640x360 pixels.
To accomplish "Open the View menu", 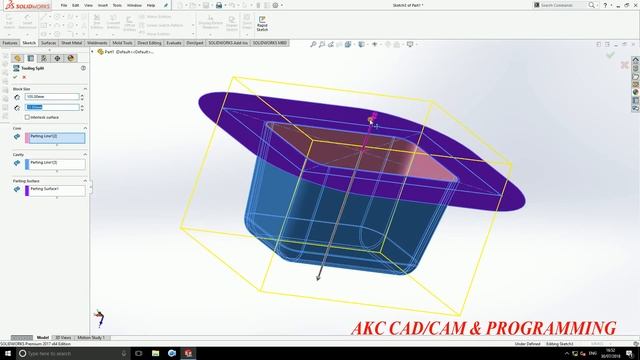I will pos(88,5).
